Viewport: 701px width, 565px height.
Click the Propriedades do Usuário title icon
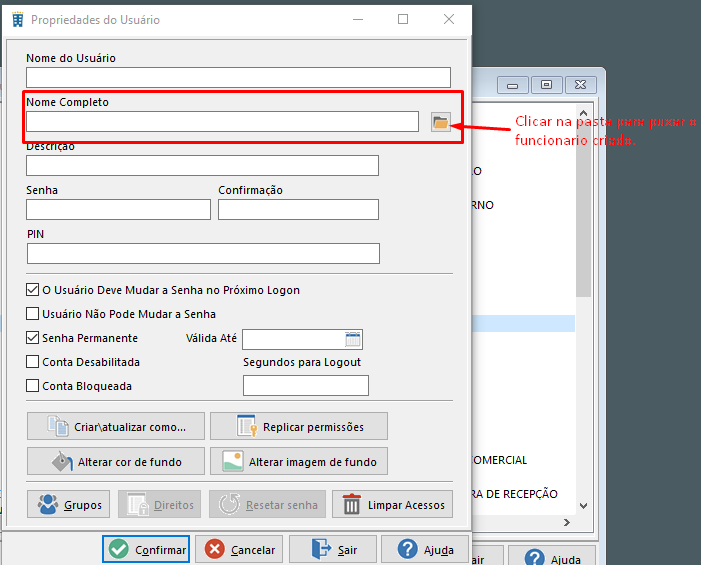coord(18,20)
